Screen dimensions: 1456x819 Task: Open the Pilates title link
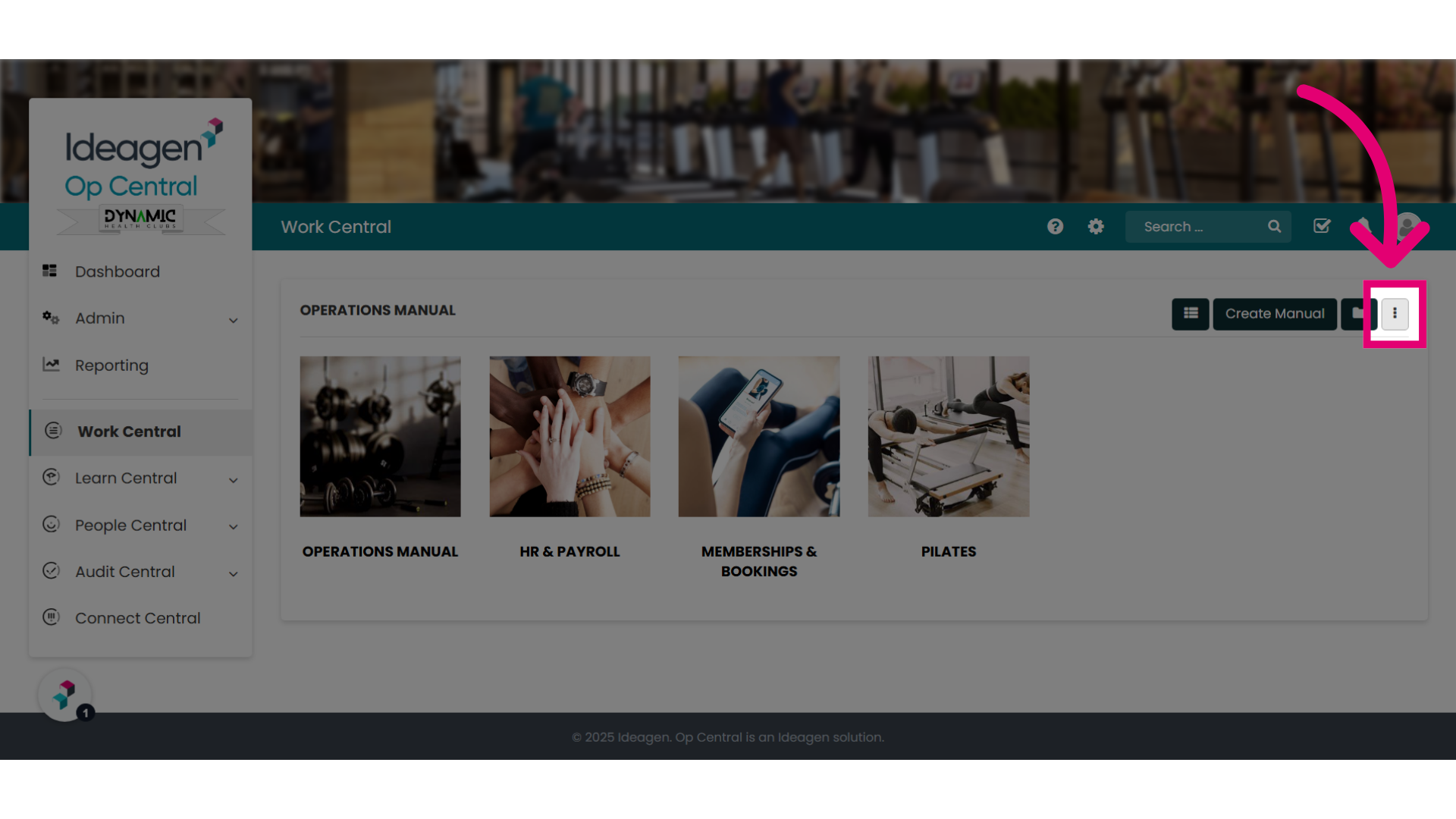(949, 552)
